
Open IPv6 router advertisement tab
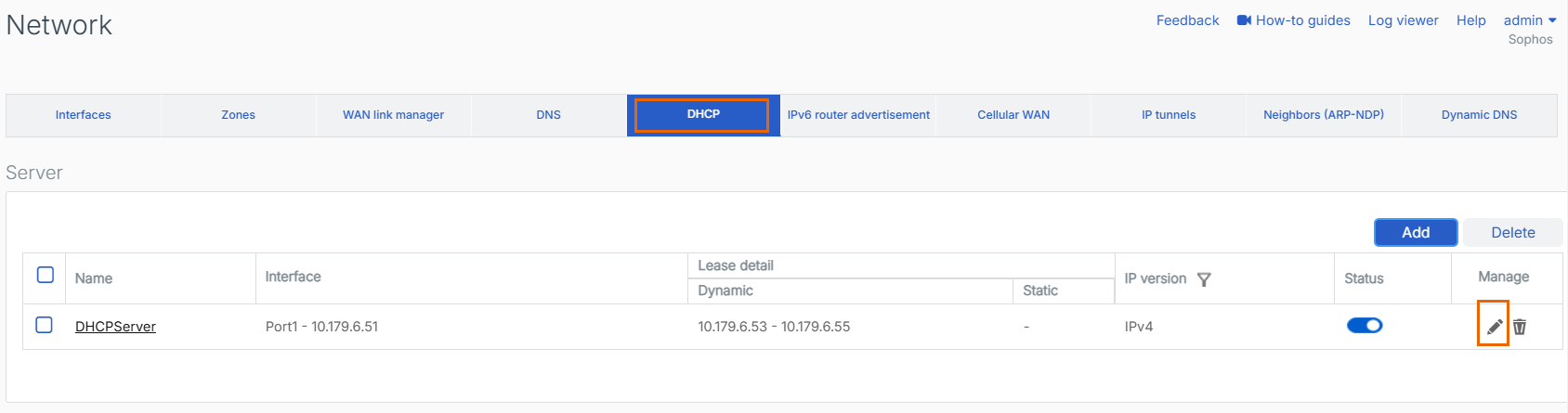pyautogui.click(x=858, y=115)
